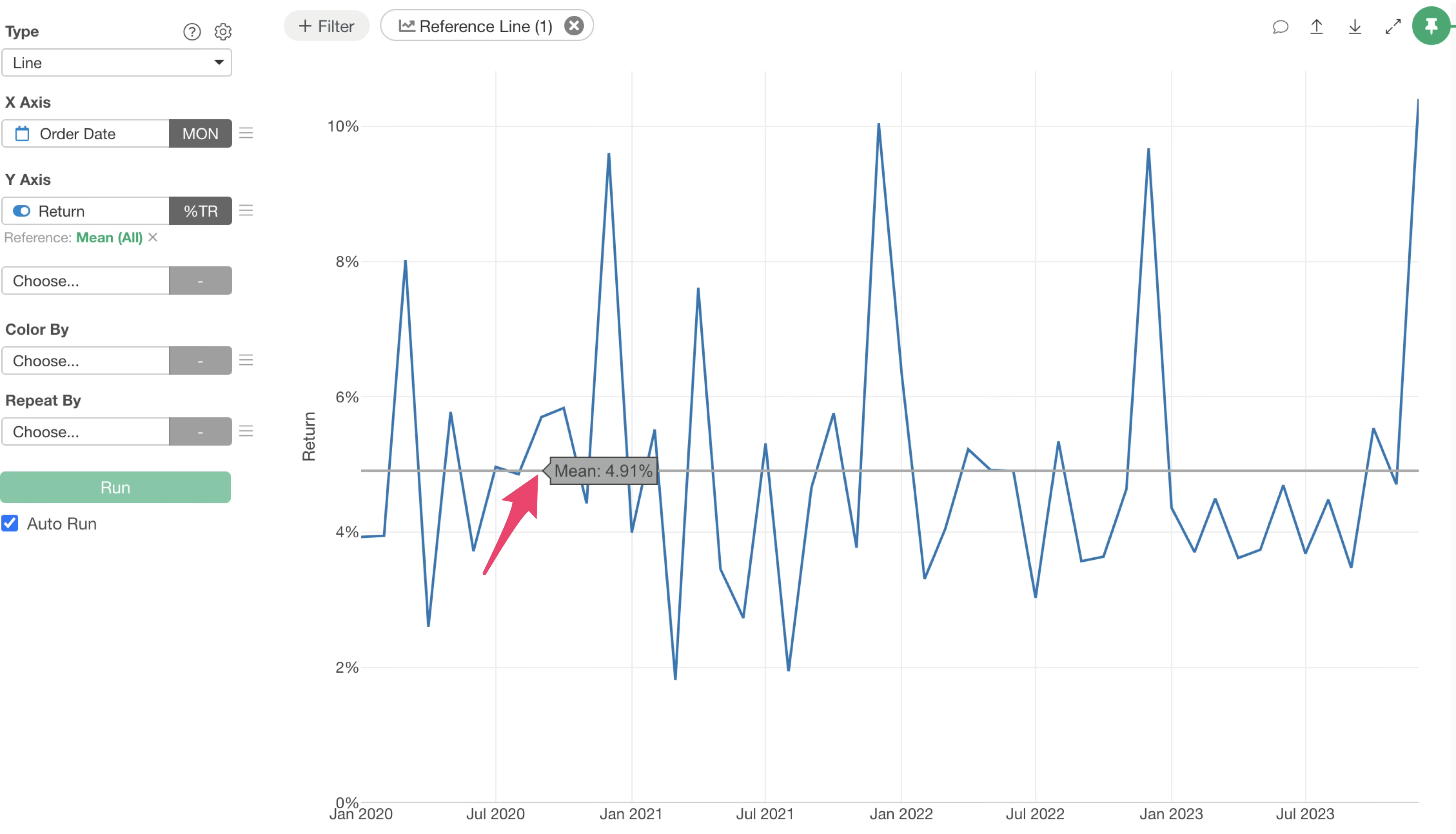
Task: Open the Repeat By Choose dropdown
Action: coord(86,431)
